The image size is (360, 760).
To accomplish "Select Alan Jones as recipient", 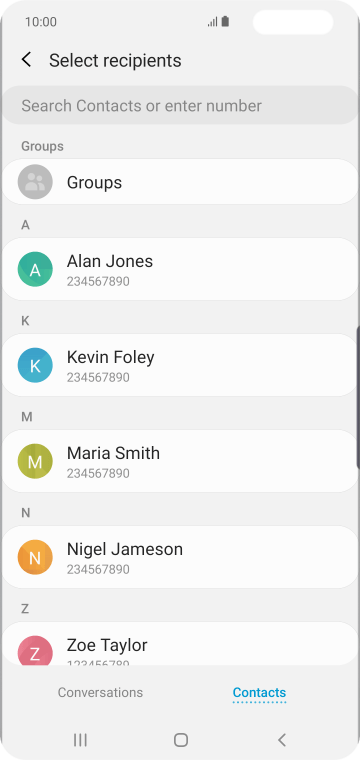I will point(180,269).
